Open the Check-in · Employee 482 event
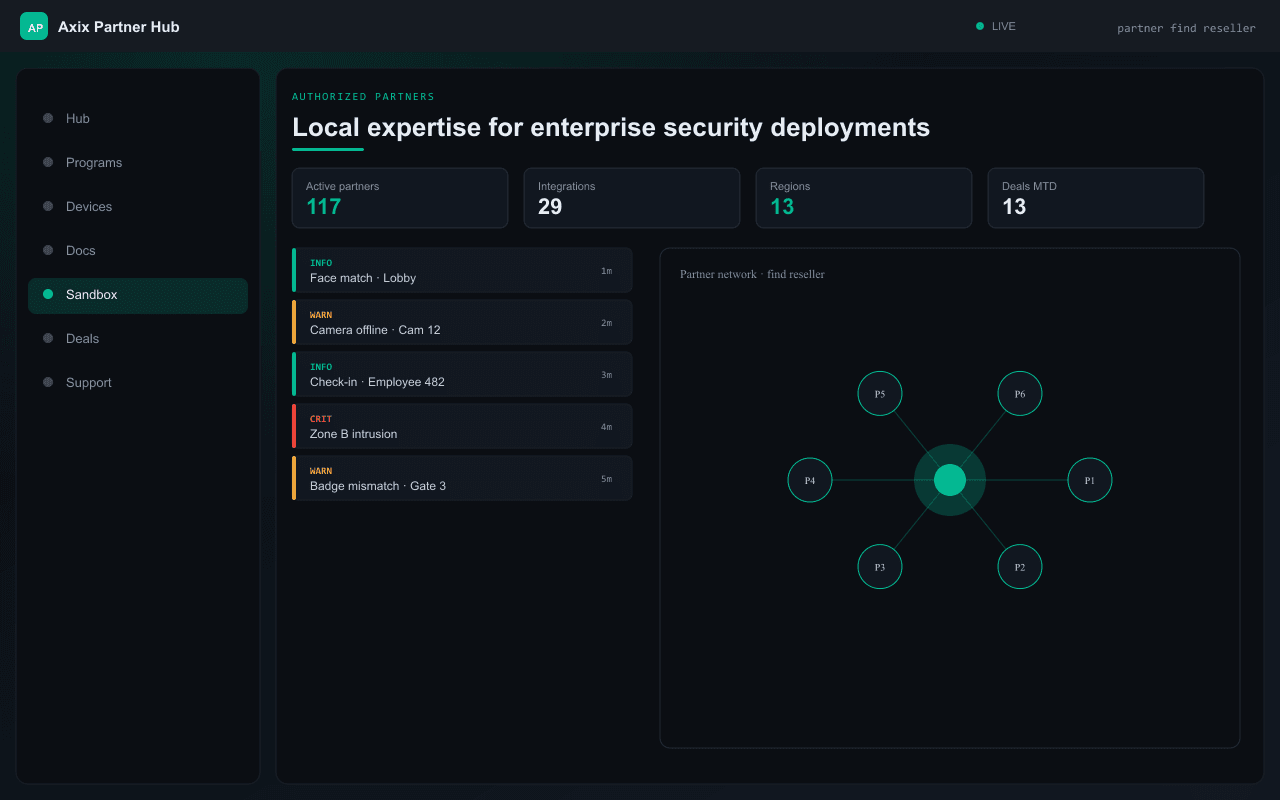1280x800 pixels. click(x=462, y=374)
